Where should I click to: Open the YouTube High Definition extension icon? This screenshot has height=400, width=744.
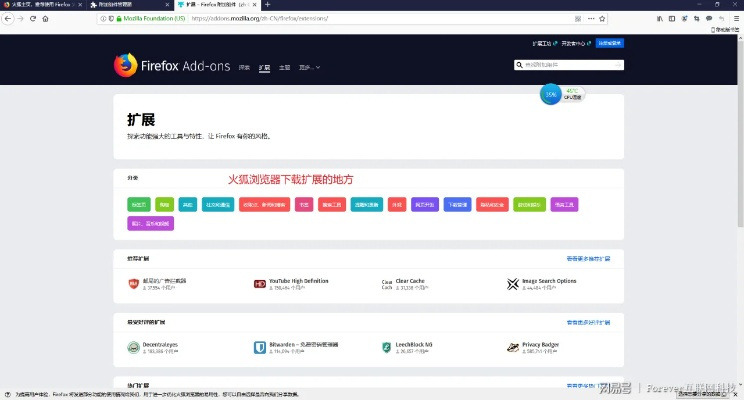260,284
